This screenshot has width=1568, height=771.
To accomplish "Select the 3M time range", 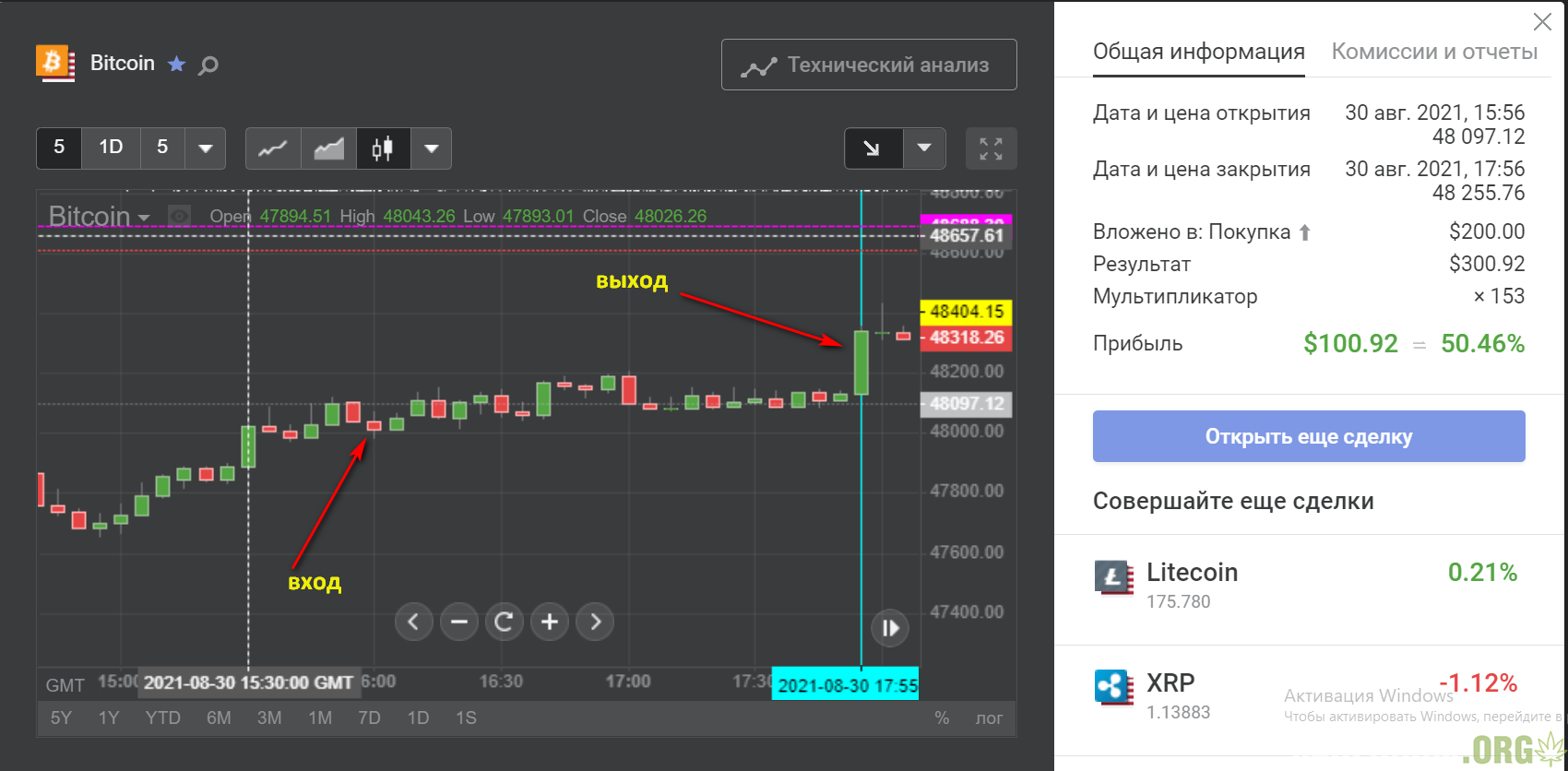I will pyautogui.click(x=269, y=718).
